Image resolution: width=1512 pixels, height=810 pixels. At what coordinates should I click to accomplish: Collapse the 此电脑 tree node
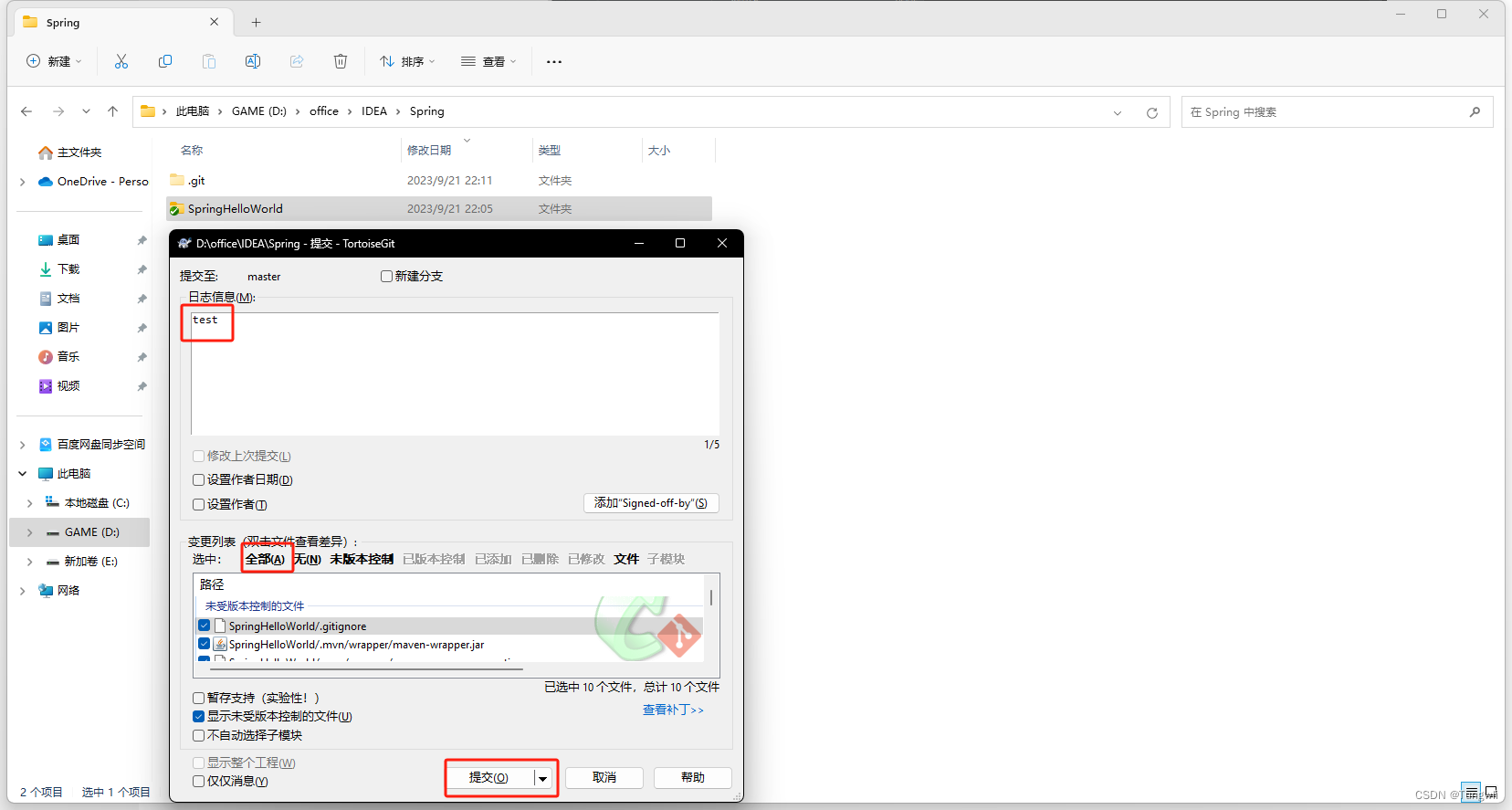tap(22, 474)
